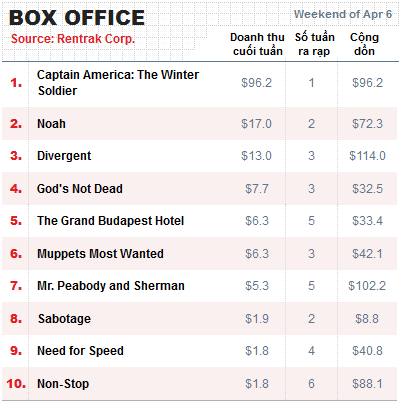Click the Cộng dồn column header

[x=364, y=44]
